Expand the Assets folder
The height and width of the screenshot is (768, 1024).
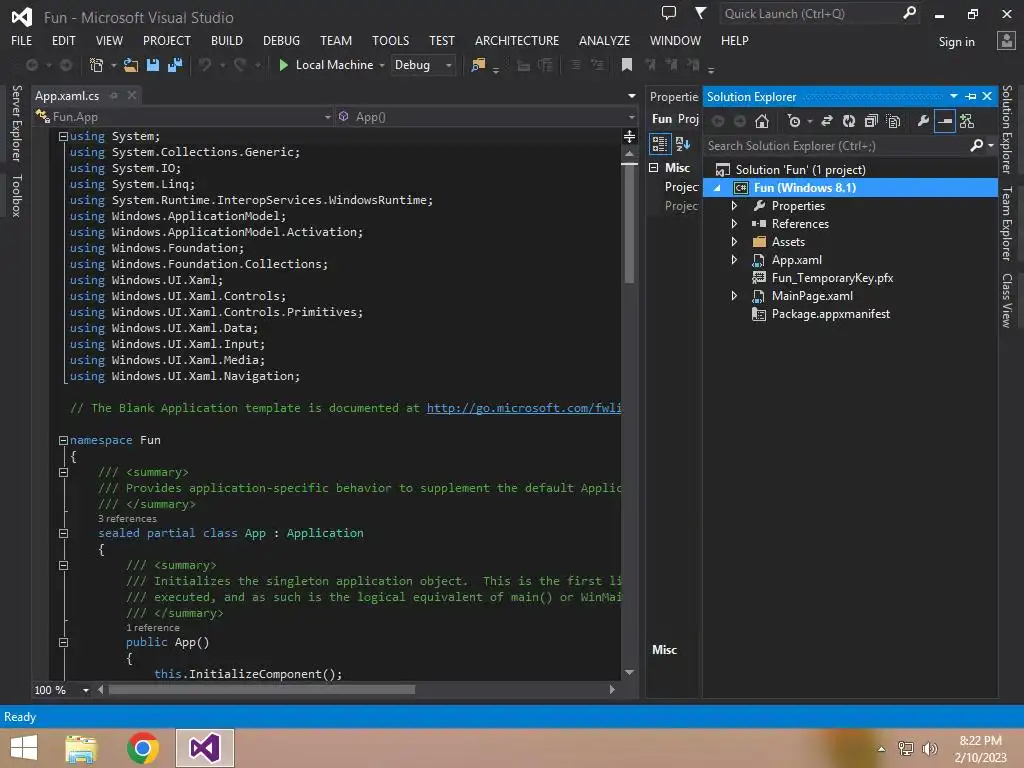pyautogui.click(x=734, y=242)
